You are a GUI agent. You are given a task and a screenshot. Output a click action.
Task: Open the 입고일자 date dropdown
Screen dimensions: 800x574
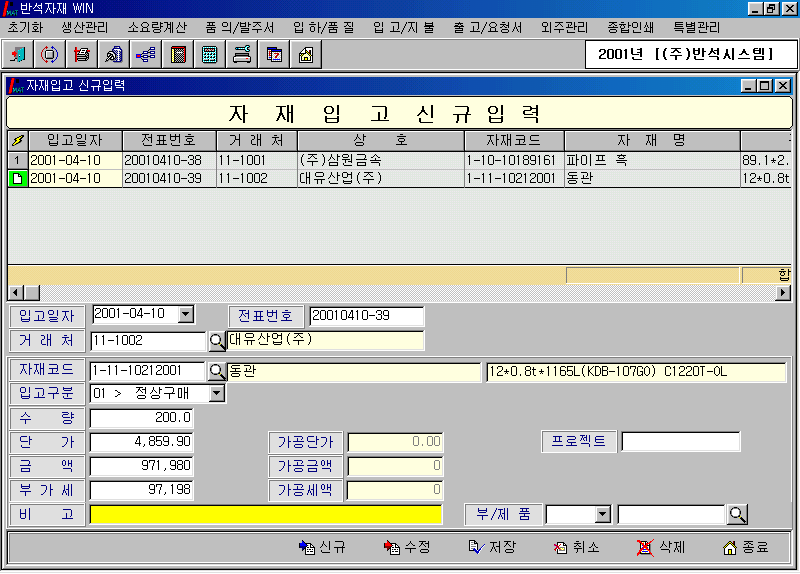[x=185, y=315]
